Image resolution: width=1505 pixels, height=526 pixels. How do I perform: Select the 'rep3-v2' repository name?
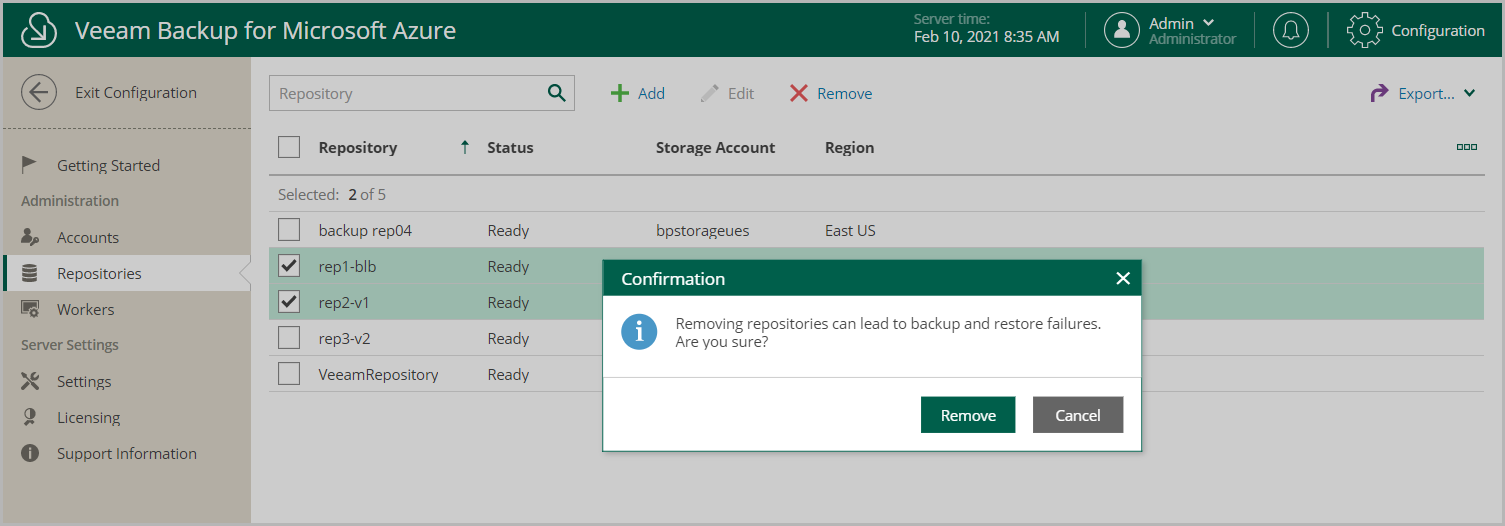tap(345, 338)
